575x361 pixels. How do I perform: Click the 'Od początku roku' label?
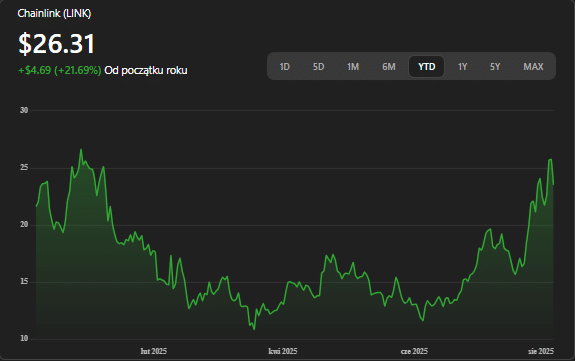146,70
